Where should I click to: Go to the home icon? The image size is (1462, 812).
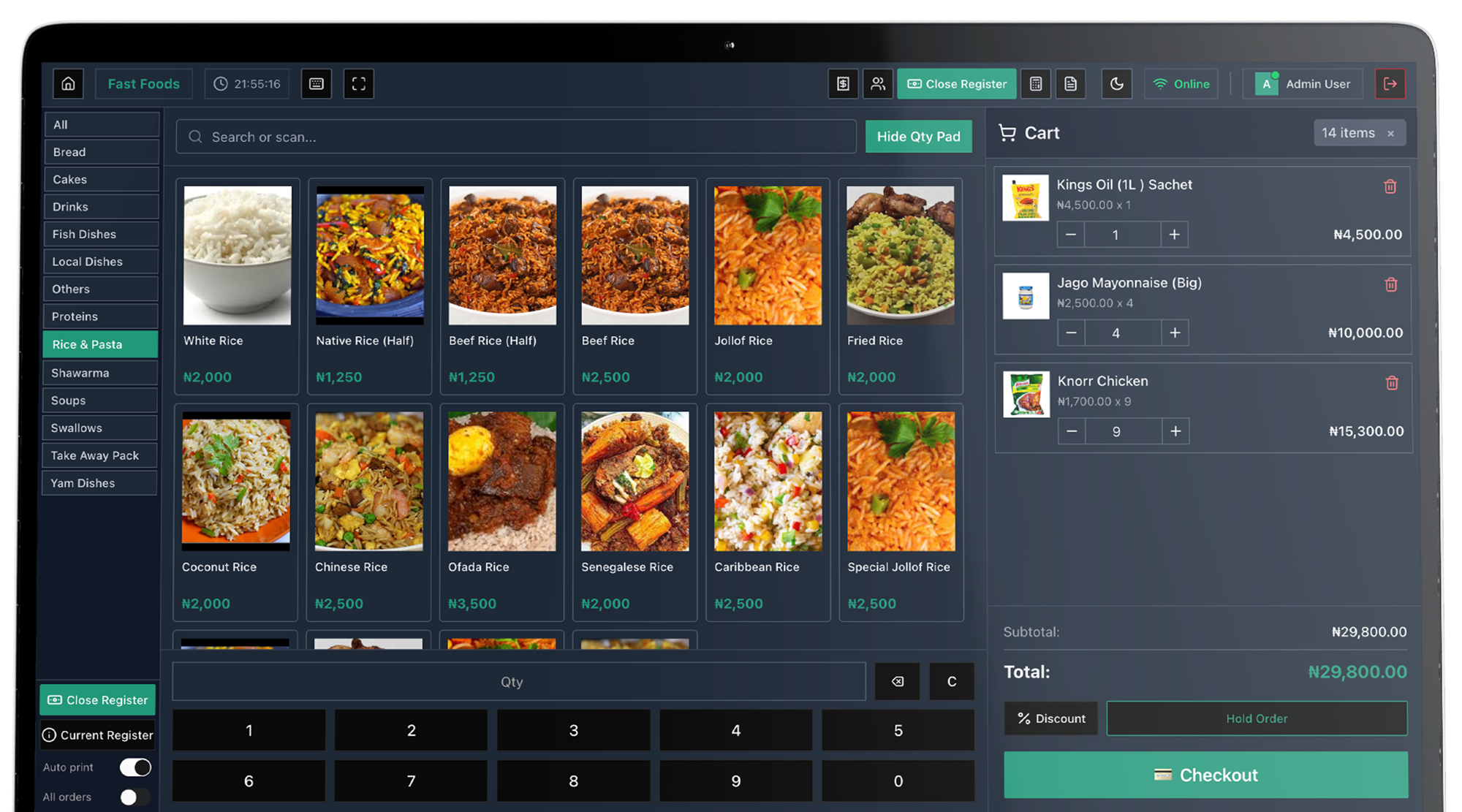(68, 84)
